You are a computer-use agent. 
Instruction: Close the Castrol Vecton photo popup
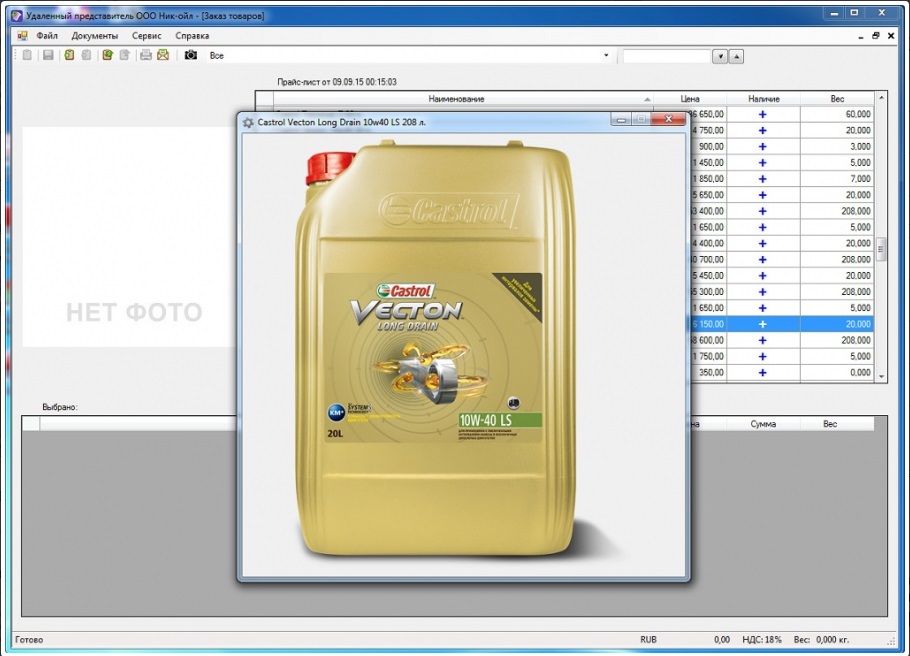point(668,119)
